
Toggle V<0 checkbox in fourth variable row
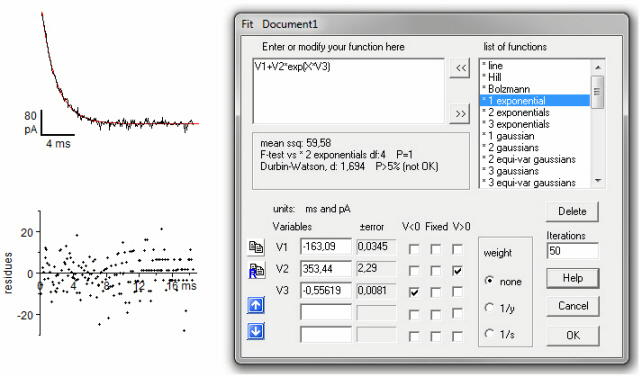coord(414,314)
